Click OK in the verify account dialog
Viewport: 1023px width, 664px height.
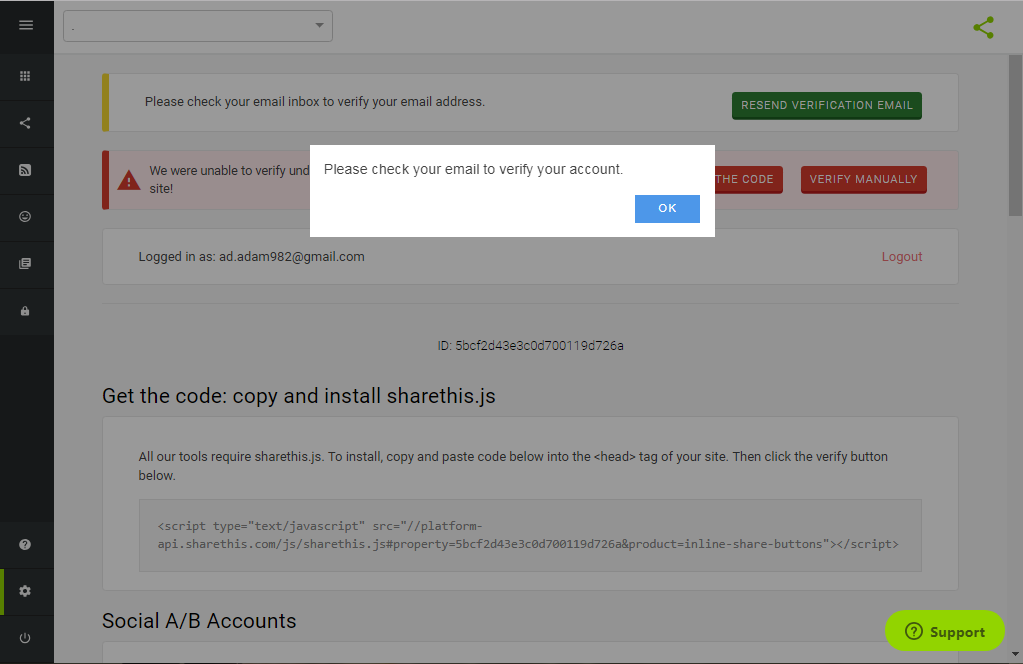[x=667, y=209]
